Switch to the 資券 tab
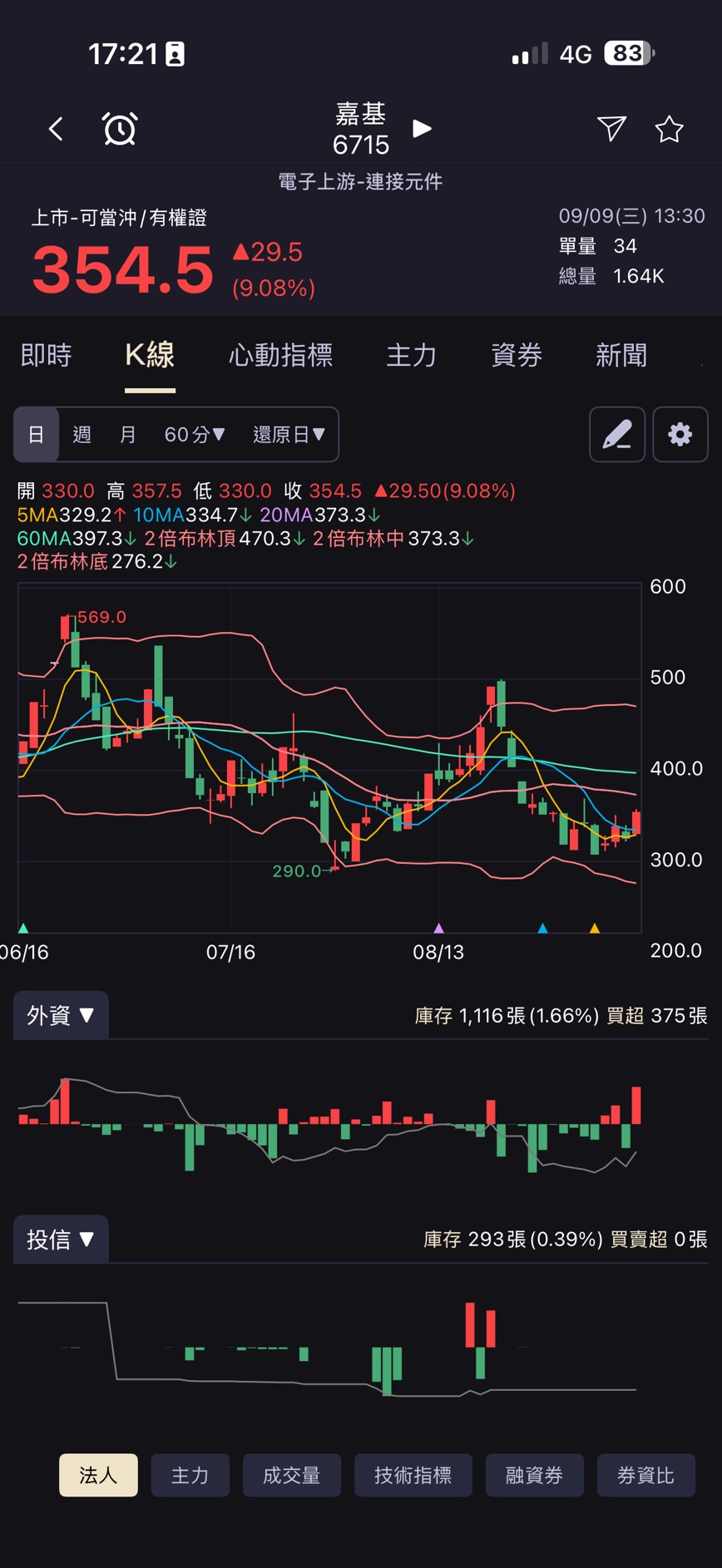This screenshot has width=722, height=1568. (x=517, y=355)
